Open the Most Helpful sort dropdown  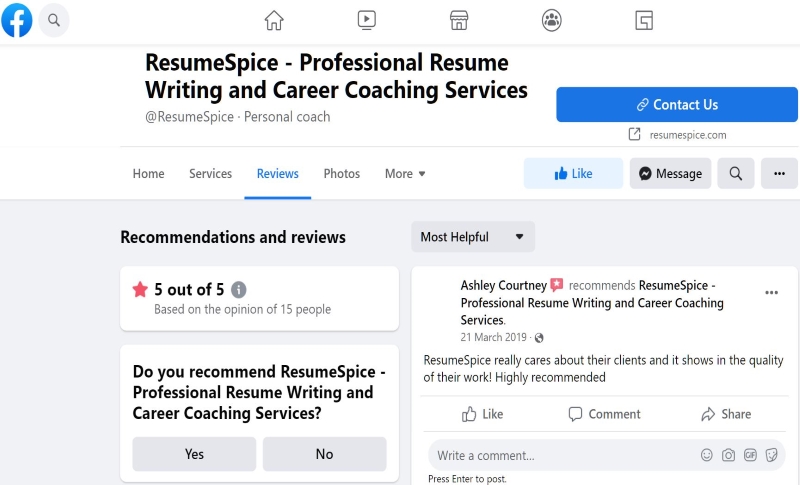pyautogui.click(x=473, y=237)
